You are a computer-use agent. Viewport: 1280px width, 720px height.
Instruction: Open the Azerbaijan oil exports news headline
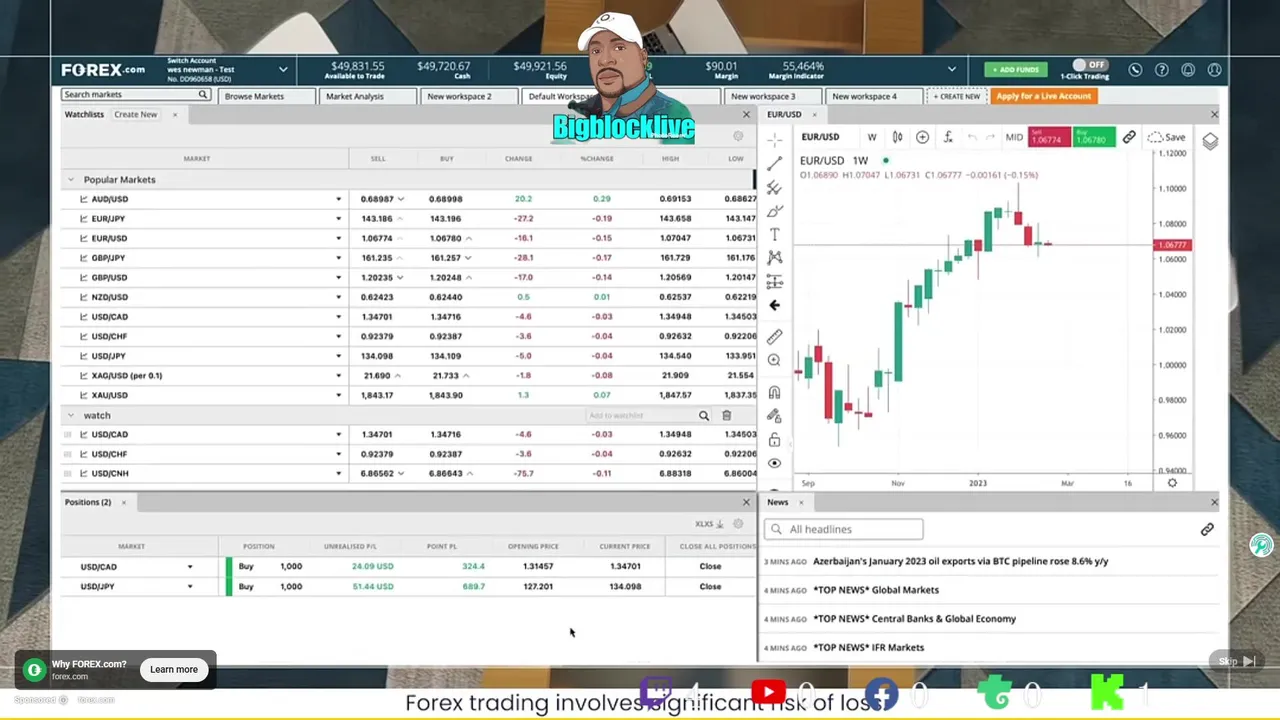tap(960, 562)
